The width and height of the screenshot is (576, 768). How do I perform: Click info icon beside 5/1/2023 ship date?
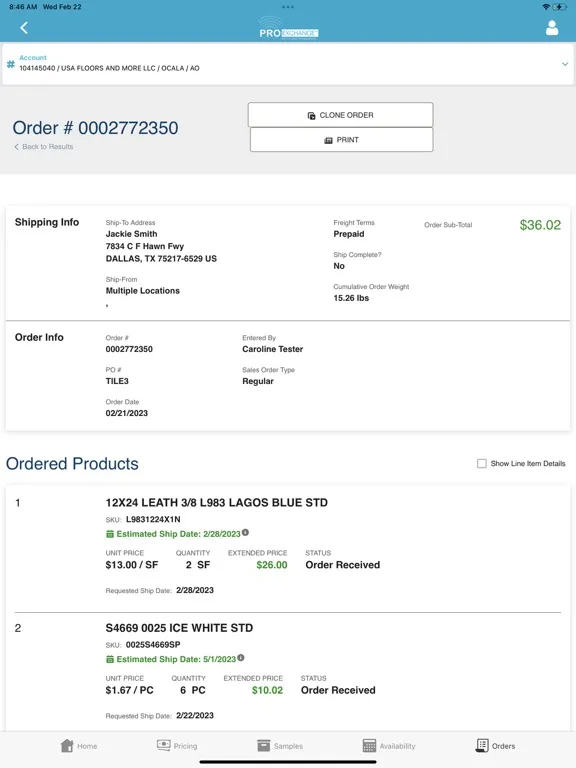(x=241, y=658)
